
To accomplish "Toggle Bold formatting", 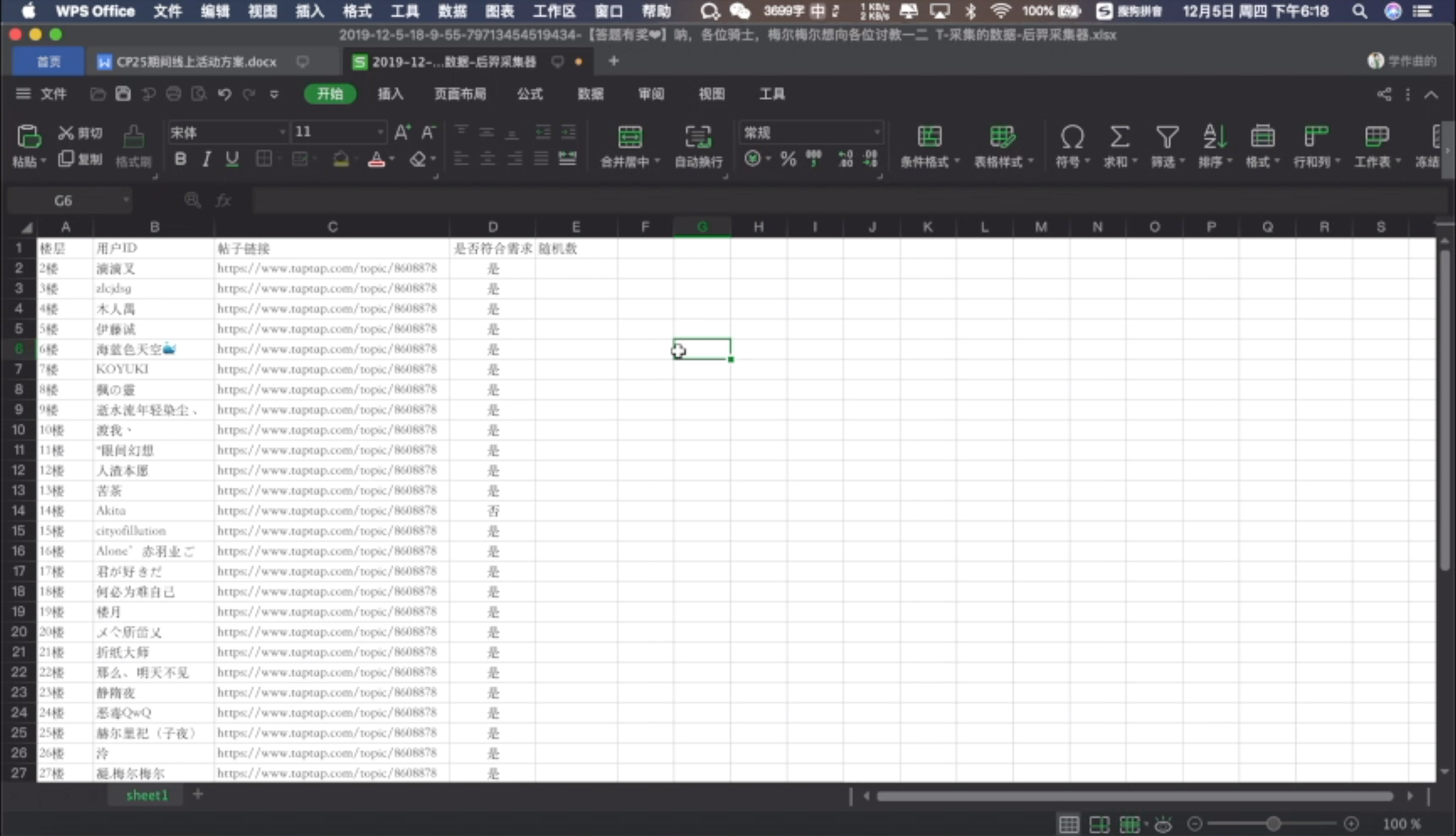I will 180,159.
